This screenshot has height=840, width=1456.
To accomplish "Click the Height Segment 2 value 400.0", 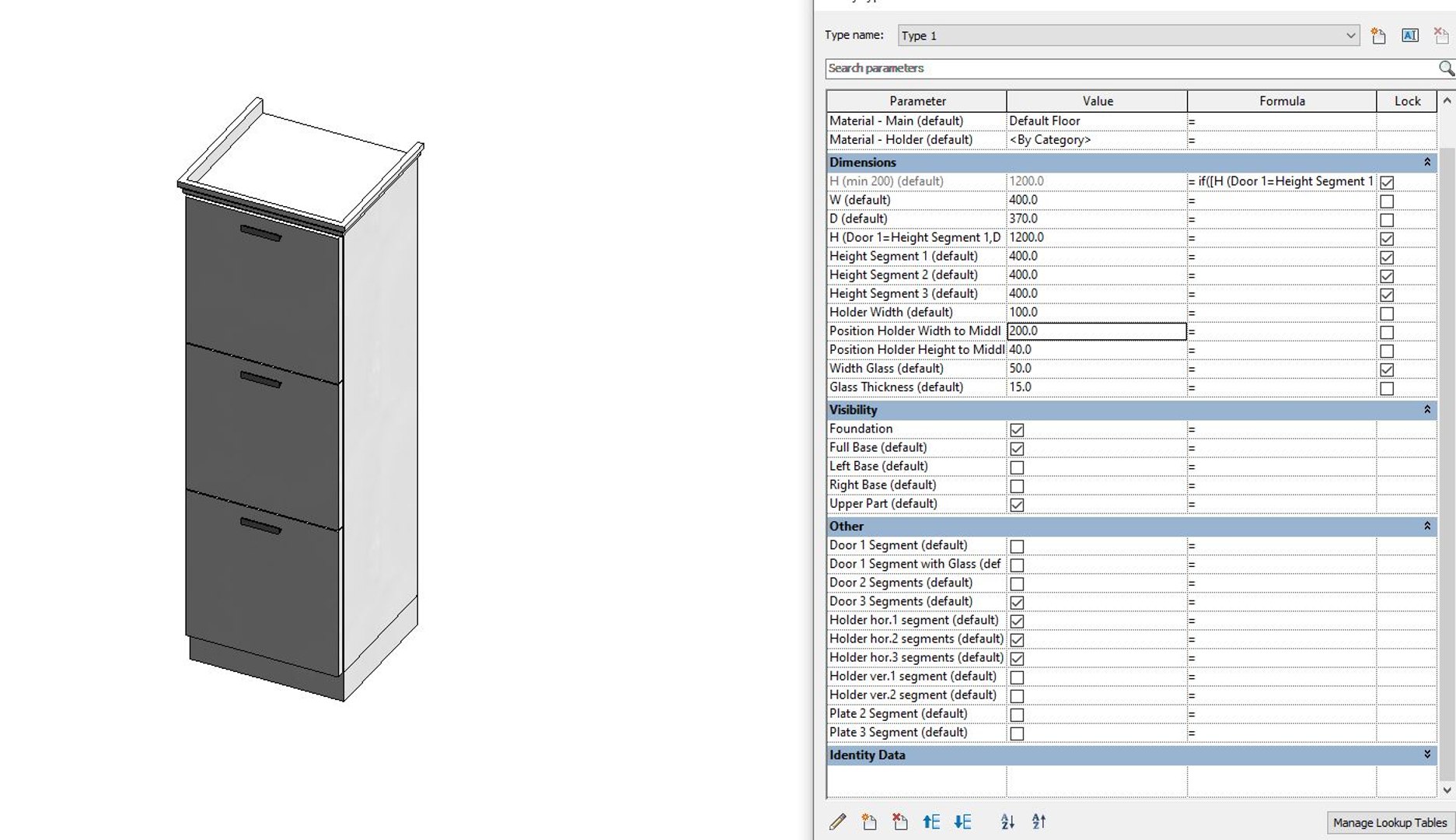I will (x=1097, y=275).
